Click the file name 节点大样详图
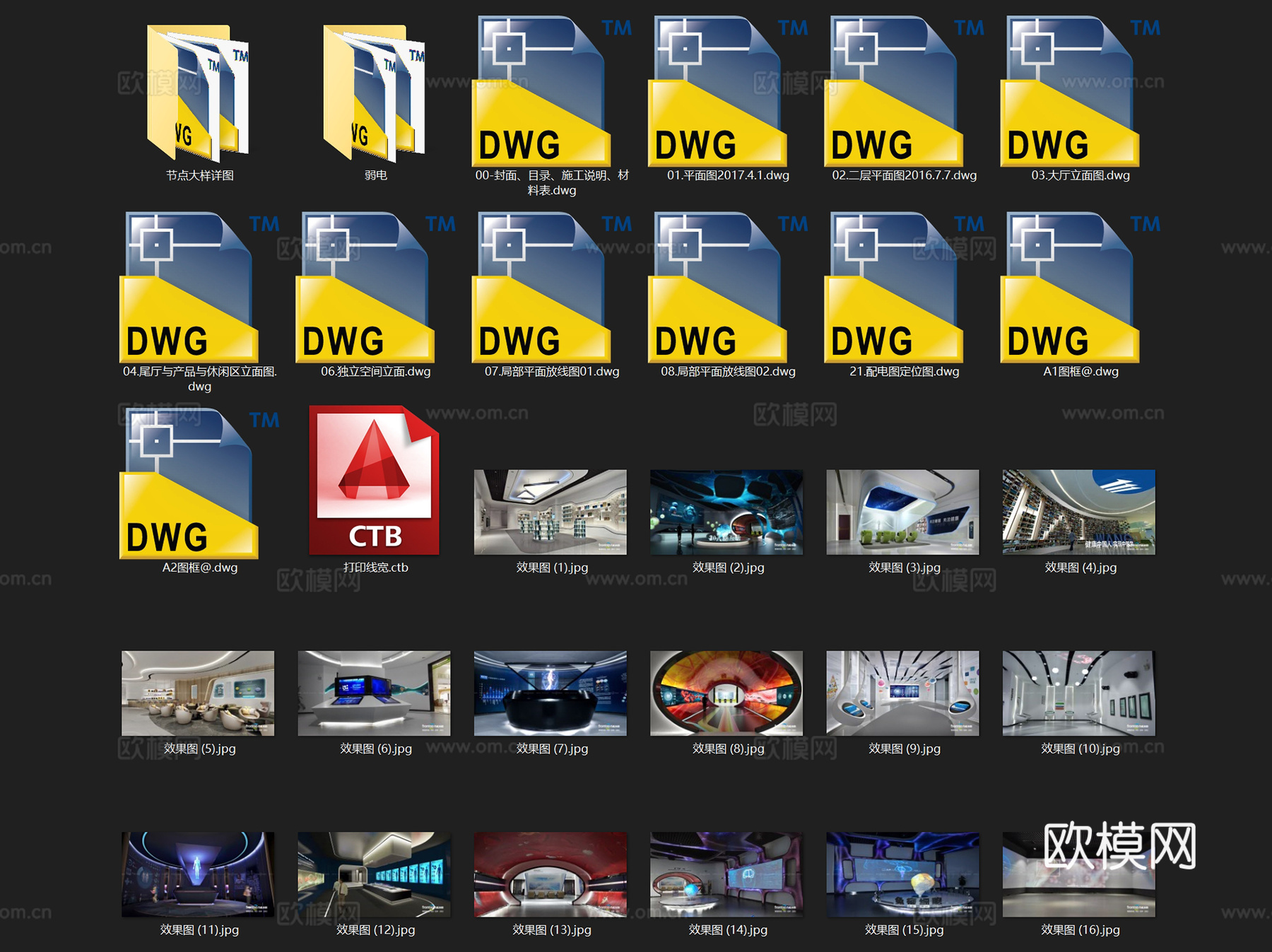1272x952 pixels. click(x=199, y=175)
